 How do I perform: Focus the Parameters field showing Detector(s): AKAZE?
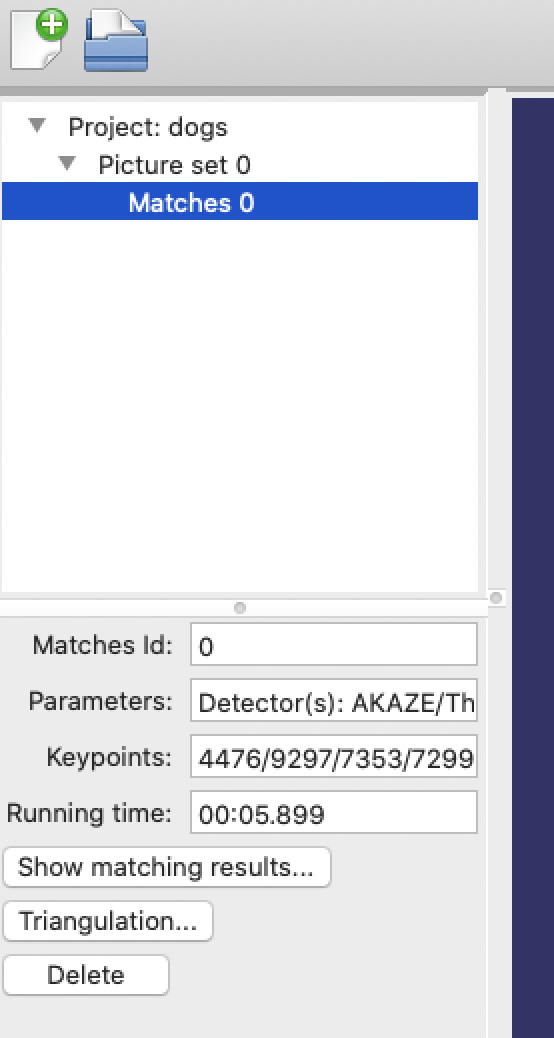pyautogui.click(x=334, y=700)
